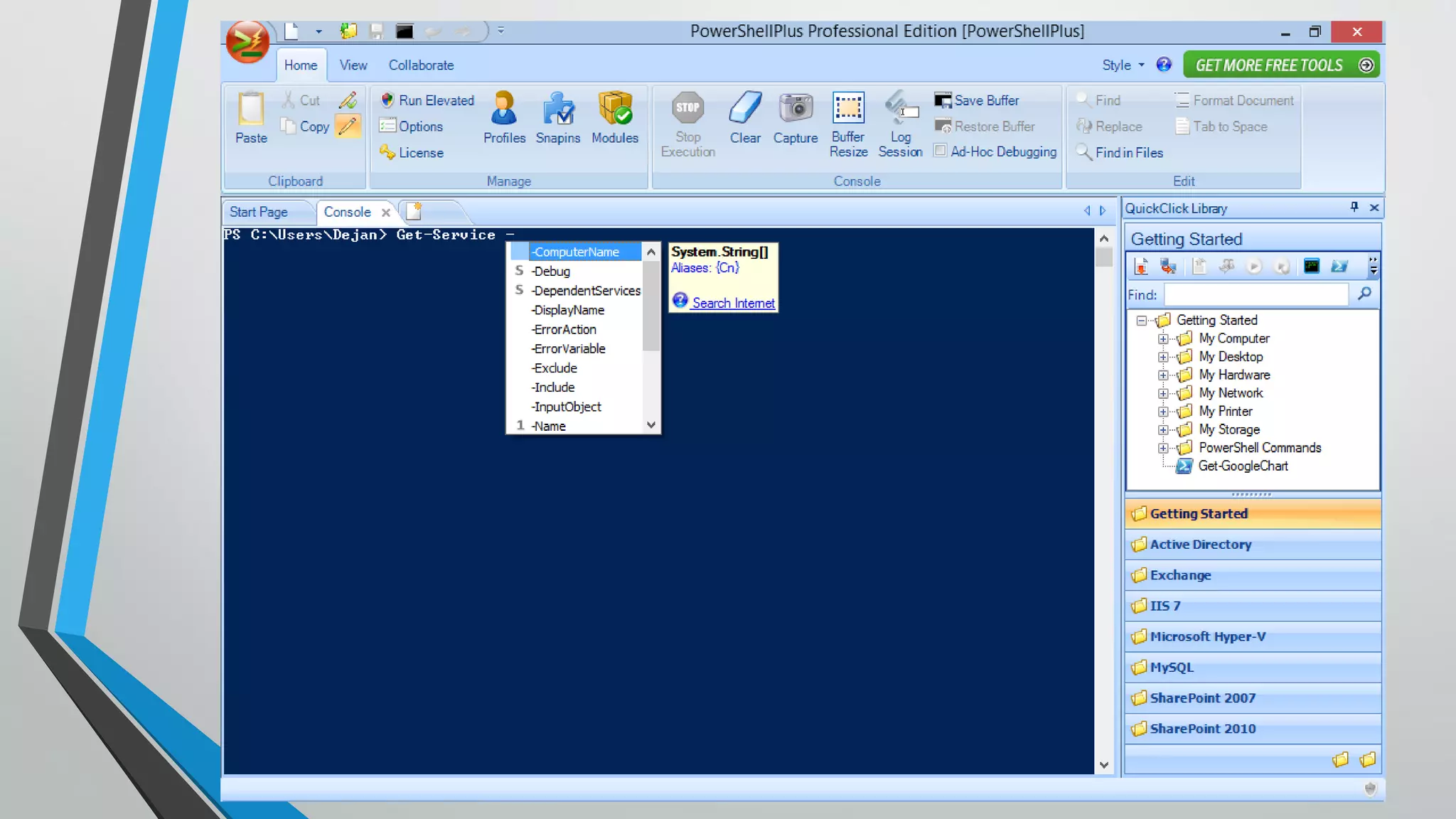This screenshot has width=1456, height=819.
Task: Open the Start Page tab
Action: [259, 212]
